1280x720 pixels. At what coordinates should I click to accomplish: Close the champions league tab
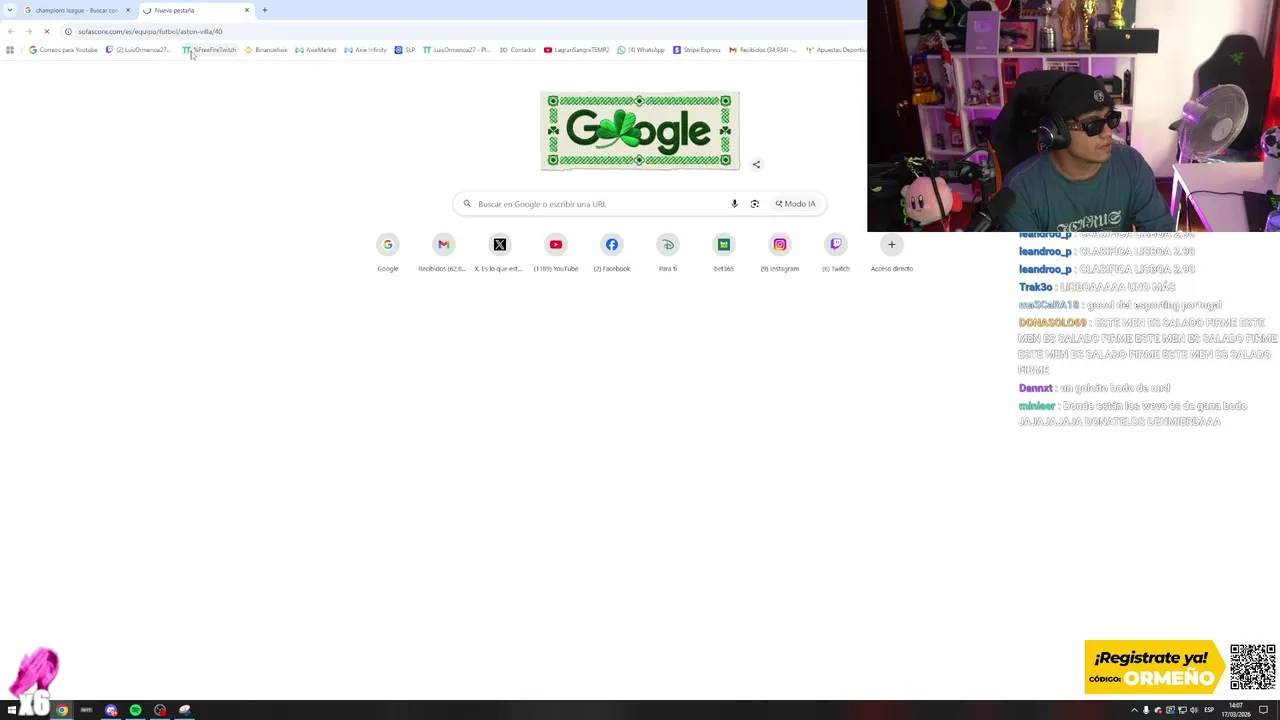tap(128, 10)
